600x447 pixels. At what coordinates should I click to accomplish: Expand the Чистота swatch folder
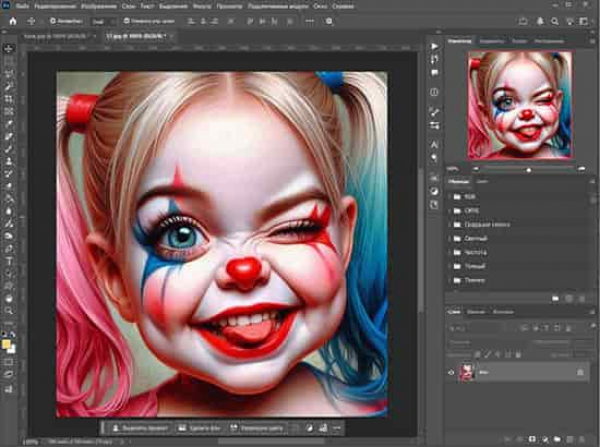(x=449, y=252)
